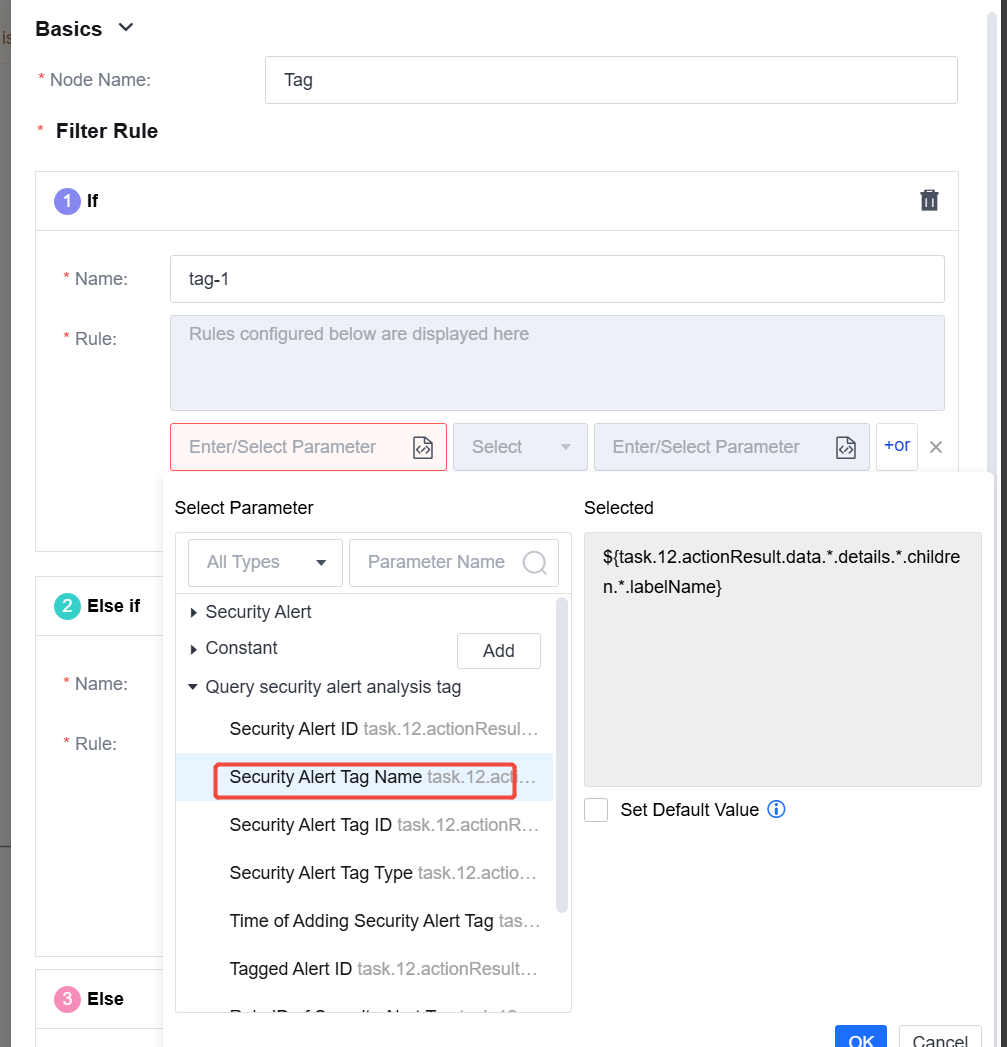The image size is (1007, 1047).
Task: Open the All Types dropdown
Action: pos(265,563)
